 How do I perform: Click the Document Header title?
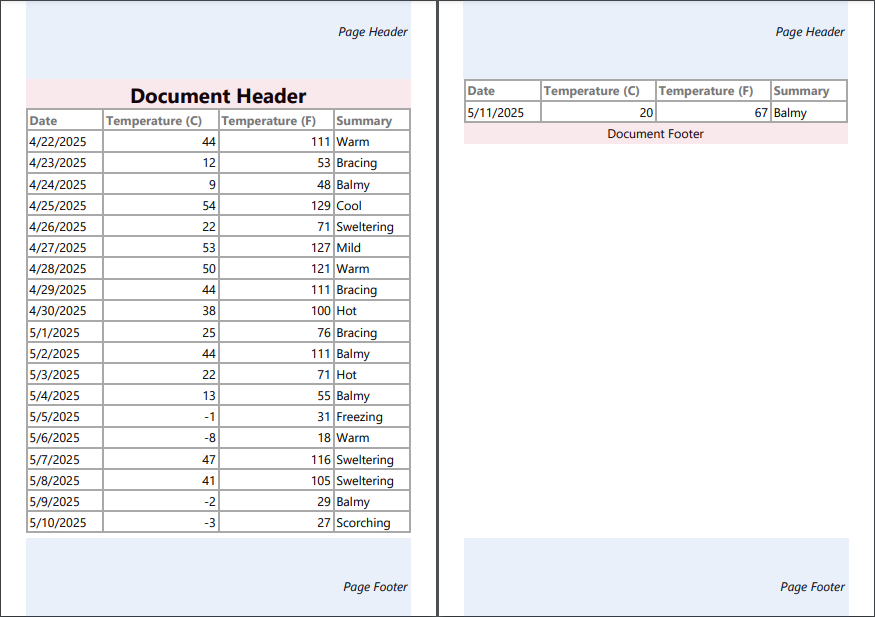pyautogui.click(x=218, y=96)
